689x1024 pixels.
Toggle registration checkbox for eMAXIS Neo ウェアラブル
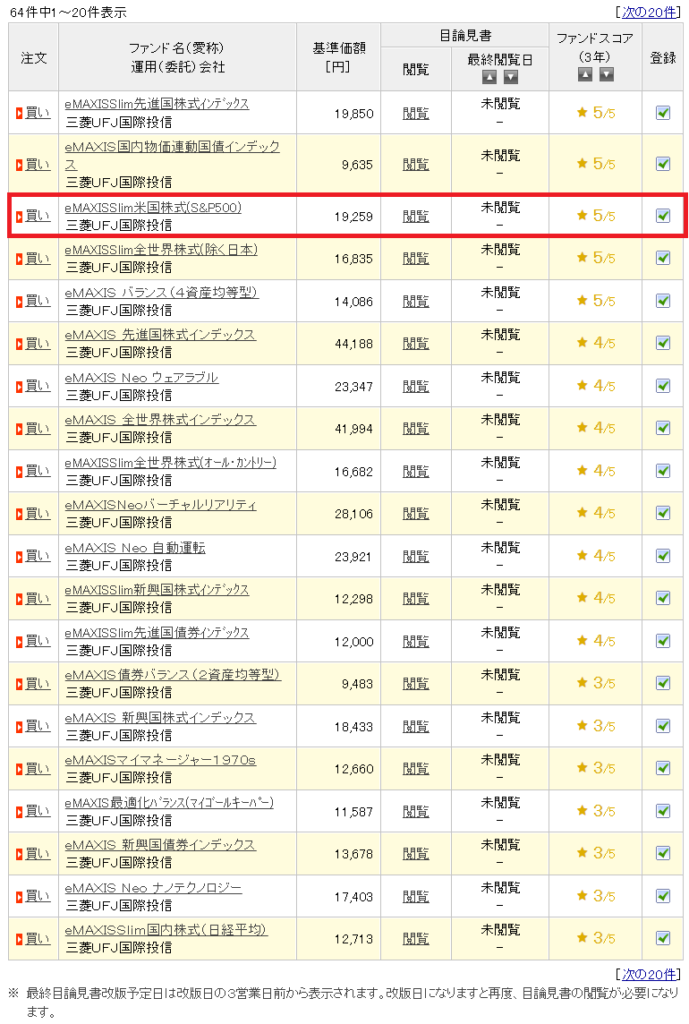click(x=663, y=385)
